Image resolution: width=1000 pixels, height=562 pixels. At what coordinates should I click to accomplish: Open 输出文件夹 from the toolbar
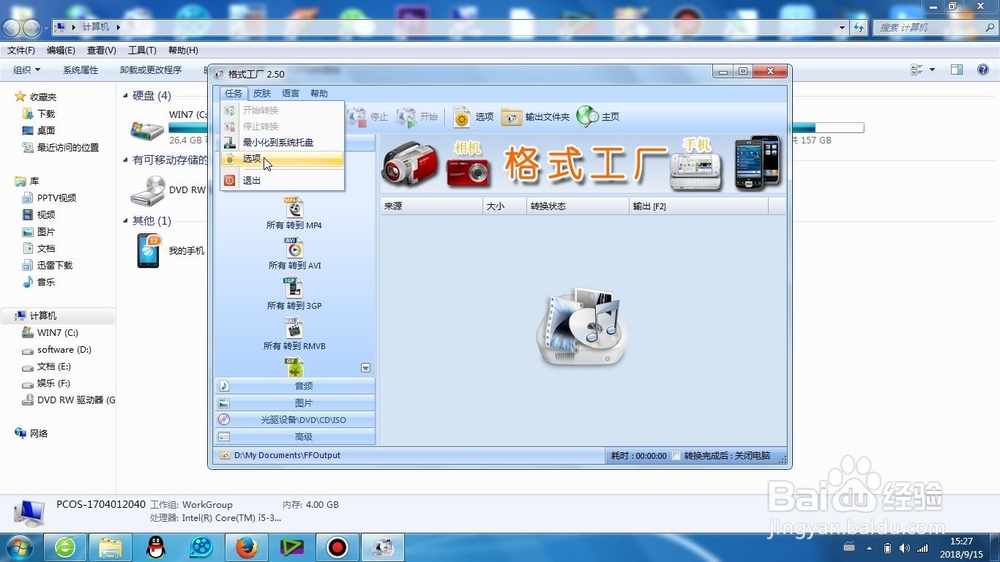click(x=535, y=117)
